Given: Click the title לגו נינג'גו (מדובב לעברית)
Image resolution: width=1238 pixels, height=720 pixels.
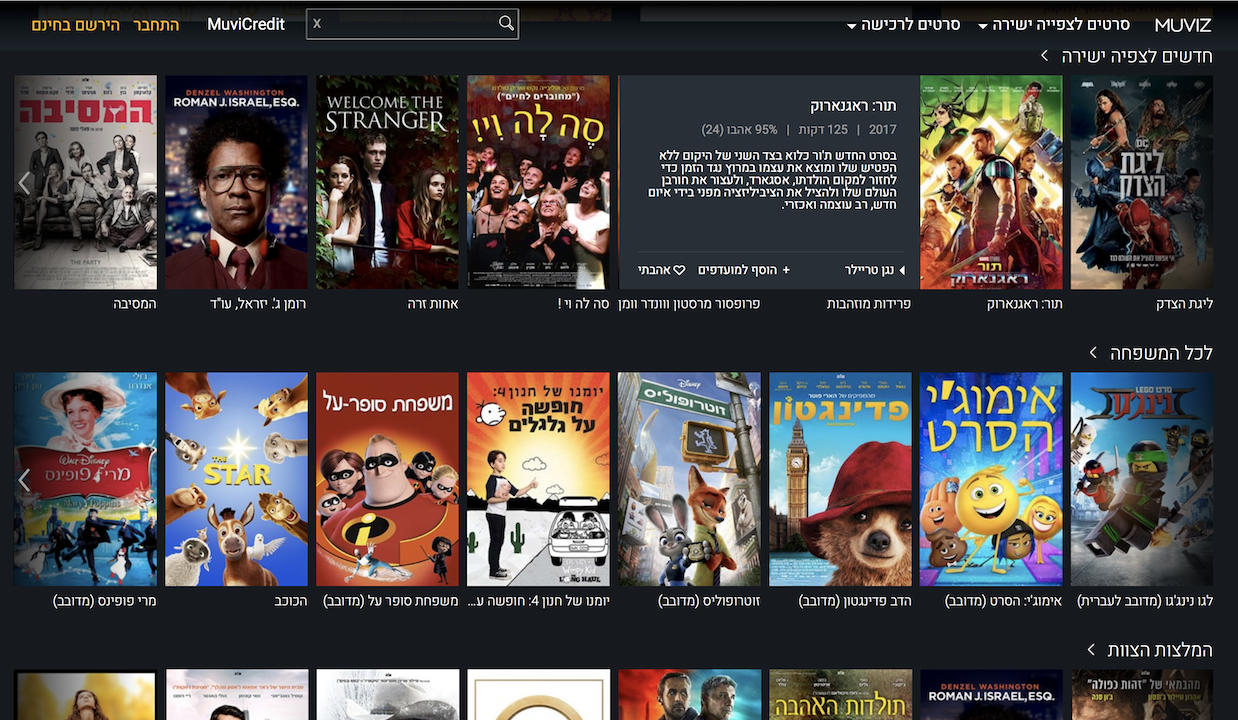Looking at the screenshot, I should pos(1145,601).
